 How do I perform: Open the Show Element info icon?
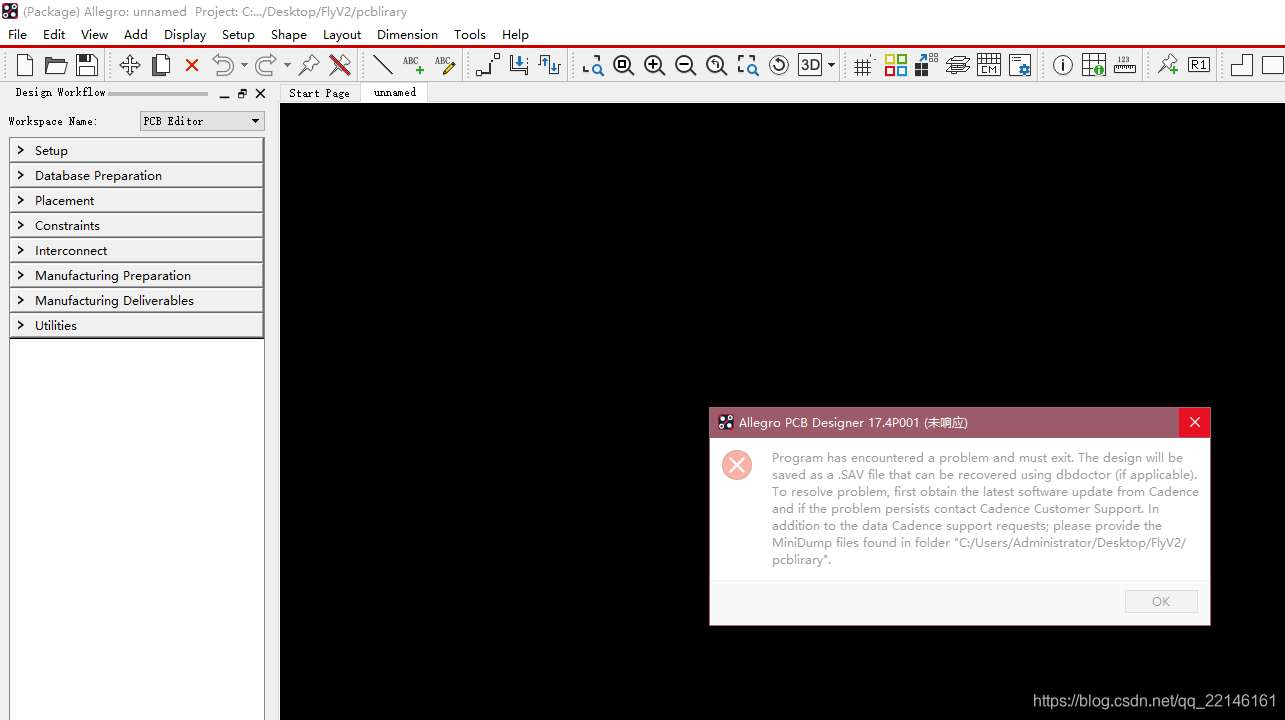pos(1063,65)
